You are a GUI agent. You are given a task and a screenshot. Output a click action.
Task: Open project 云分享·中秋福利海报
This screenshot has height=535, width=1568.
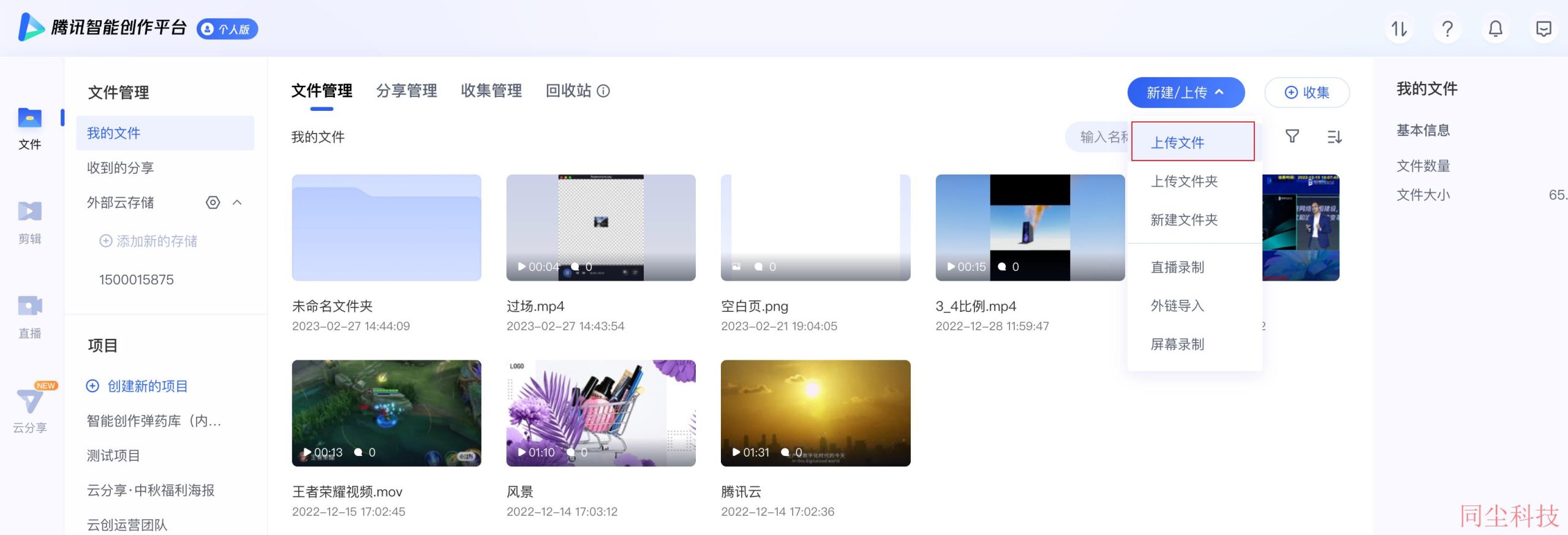pyautogui.click(x=151, y=490)
